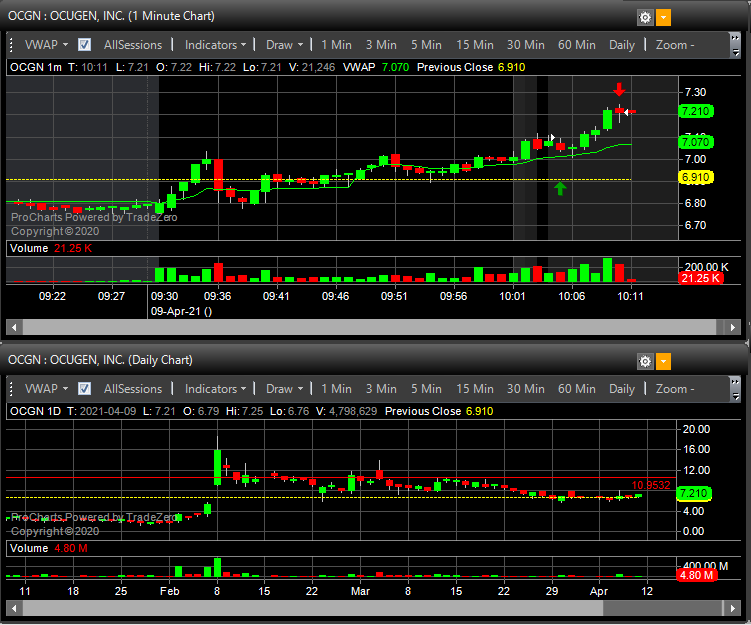This screenshot has height=625, width=751.
Task: Click the 10.9532 red line label on Daily Chart
Action: [x=650, y=485]
